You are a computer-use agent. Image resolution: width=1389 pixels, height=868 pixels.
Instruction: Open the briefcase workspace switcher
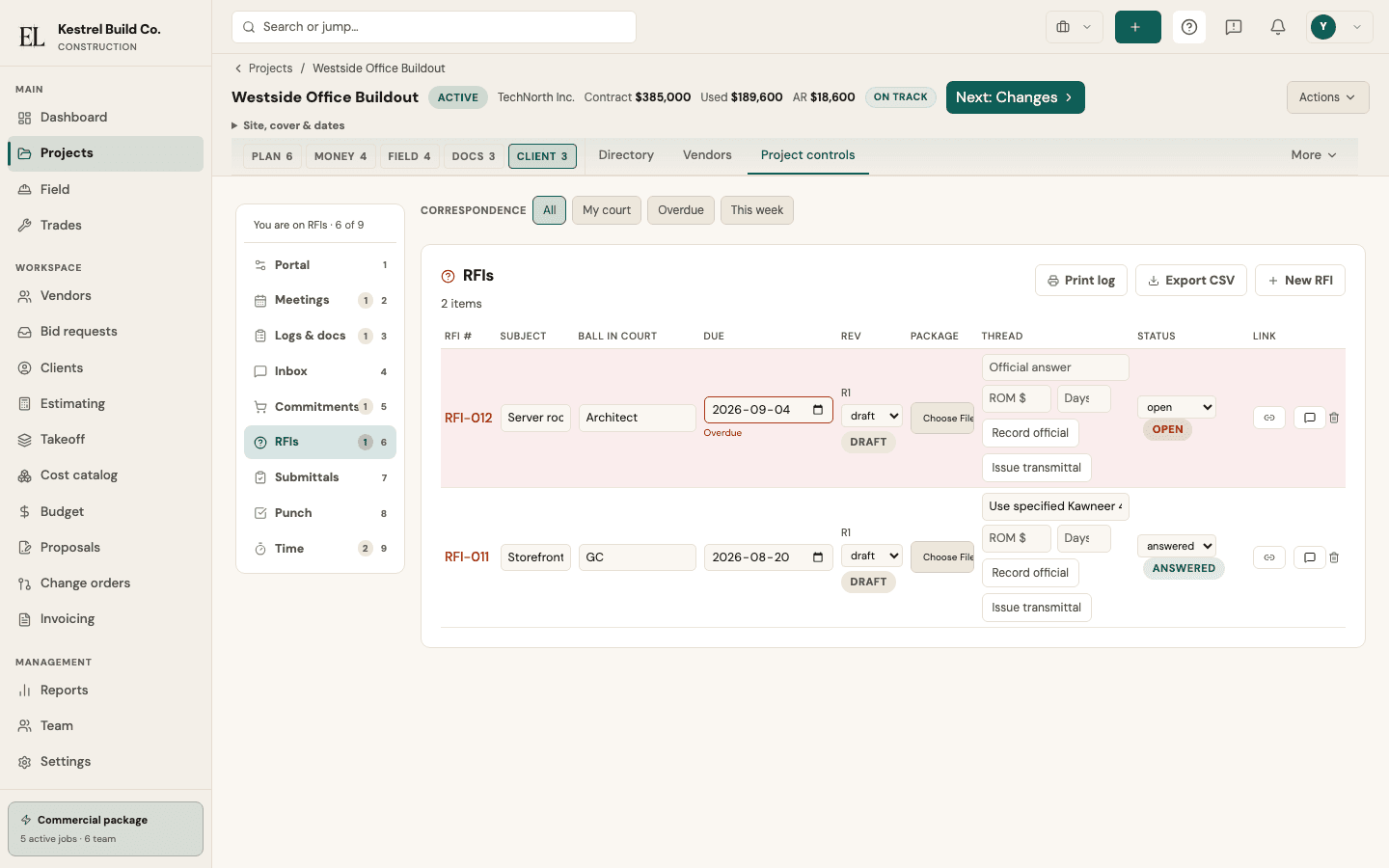pos(1074,27)
